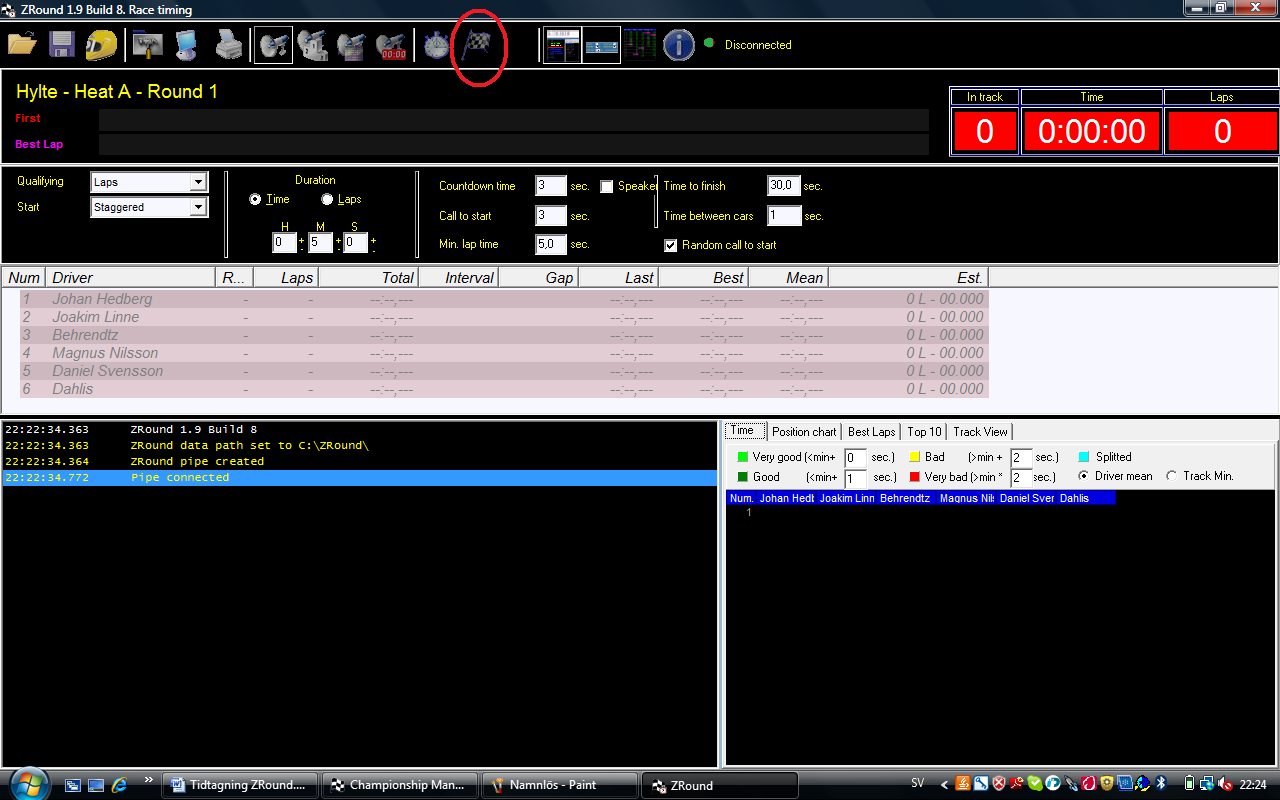The width and height of the screenshot is (1280, 800).
Task: Click the Laps column header
Action: pyautogui.click(x=285, y=278)
